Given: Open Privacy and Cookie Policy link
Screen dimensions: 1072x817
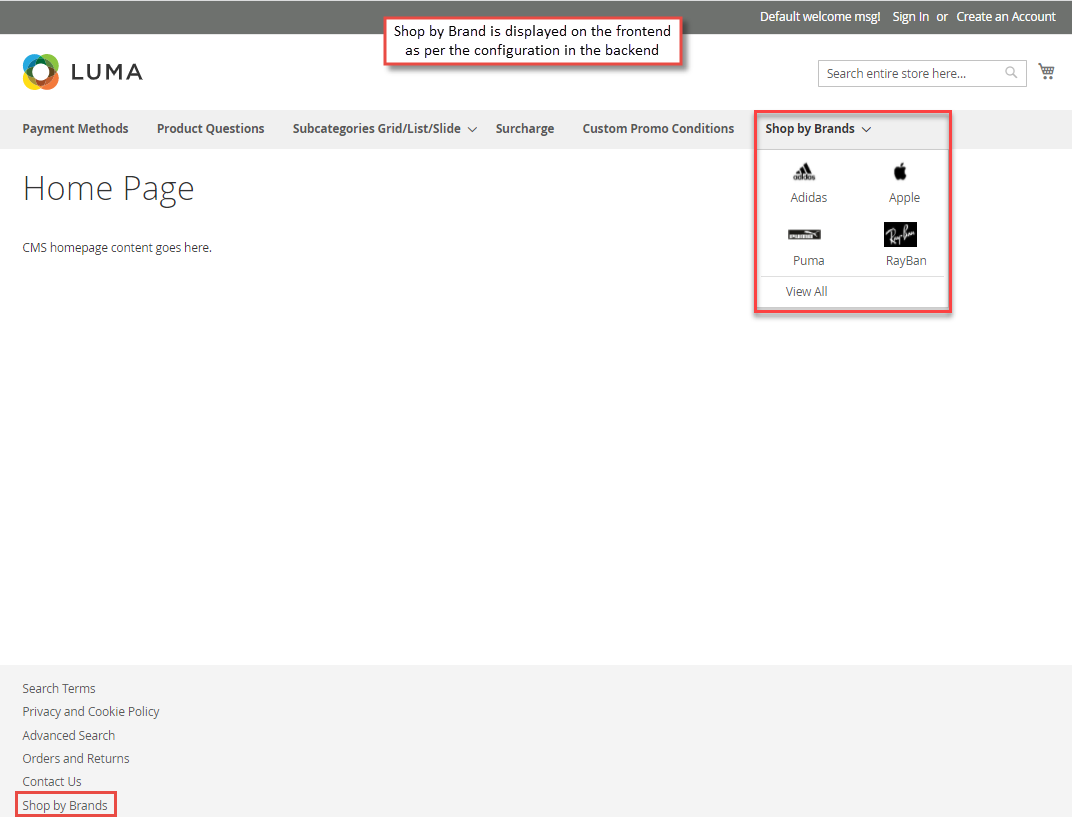Looking at the screenshot, I should pos(91,712).
